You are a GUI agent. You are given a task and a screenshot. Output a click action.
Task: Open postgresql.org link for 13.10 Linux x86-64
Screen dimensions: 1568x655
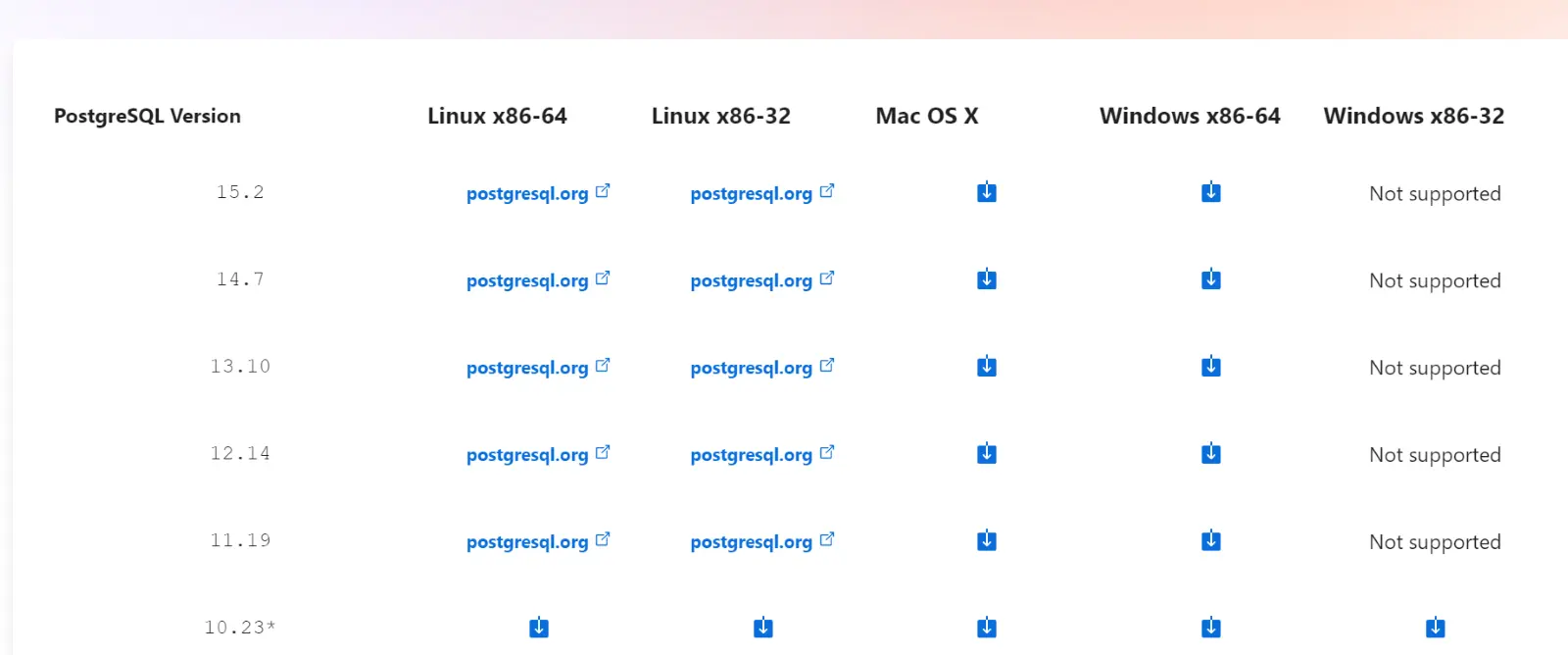[538, 368]
